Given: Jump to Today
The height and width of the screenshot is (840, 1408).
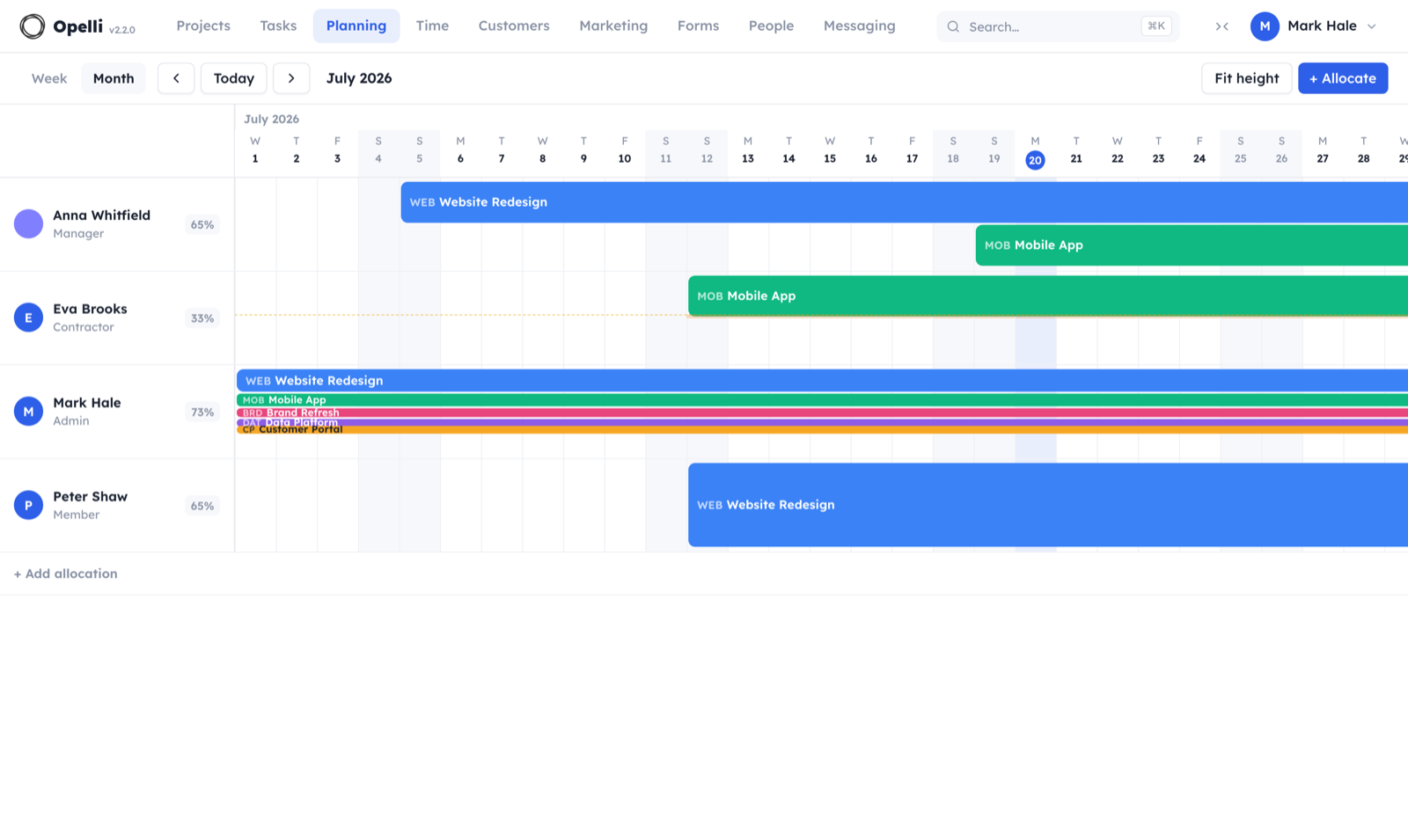Looking at the screenshot, I should (x=234, y=78).
